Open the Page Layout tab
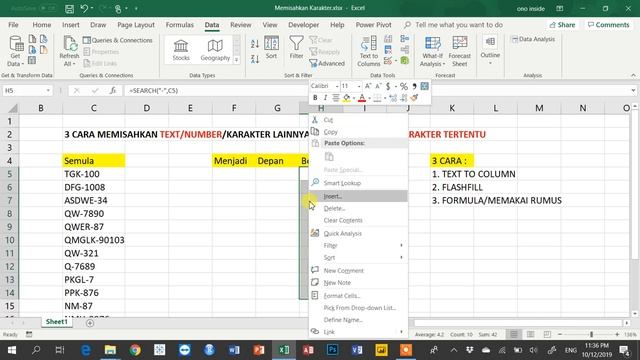The image size is (640, 360). (136, 25)
